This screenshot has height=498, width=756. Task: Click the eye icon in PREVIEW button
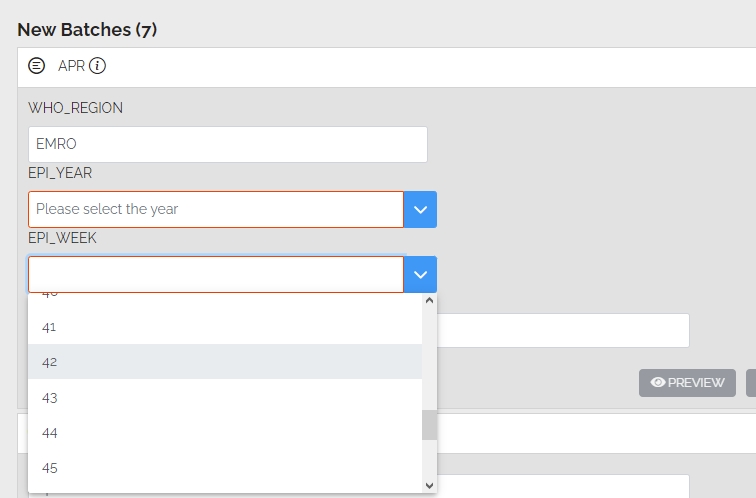[658, 382]
